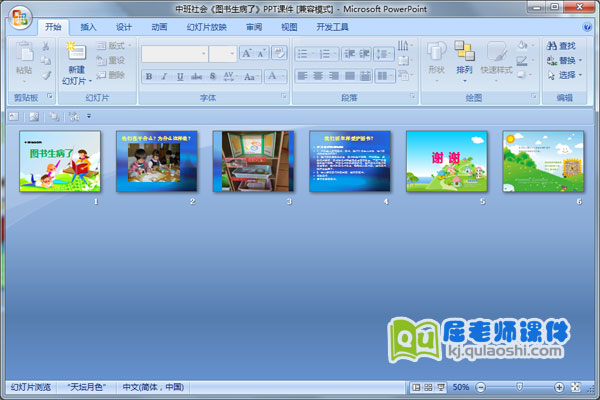Viewport: 600px width, 400px height.
Task: Click the 50% zoom level
Action: 461,387
